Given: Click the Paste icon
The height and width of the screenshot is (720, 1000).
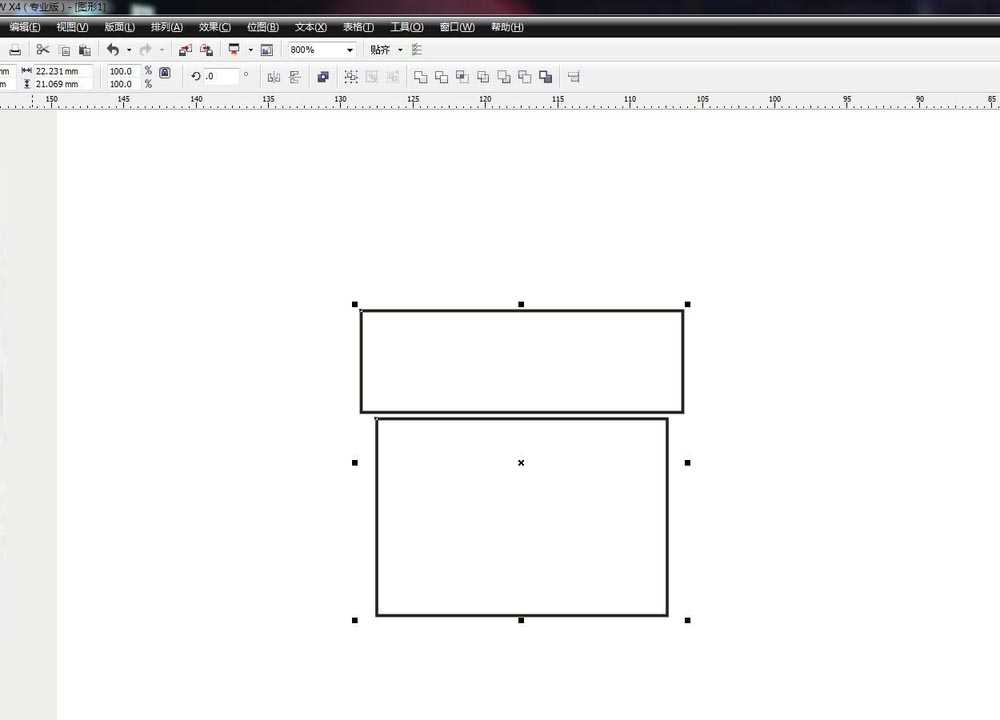Looking at the screenshot, I should (85, 49).
